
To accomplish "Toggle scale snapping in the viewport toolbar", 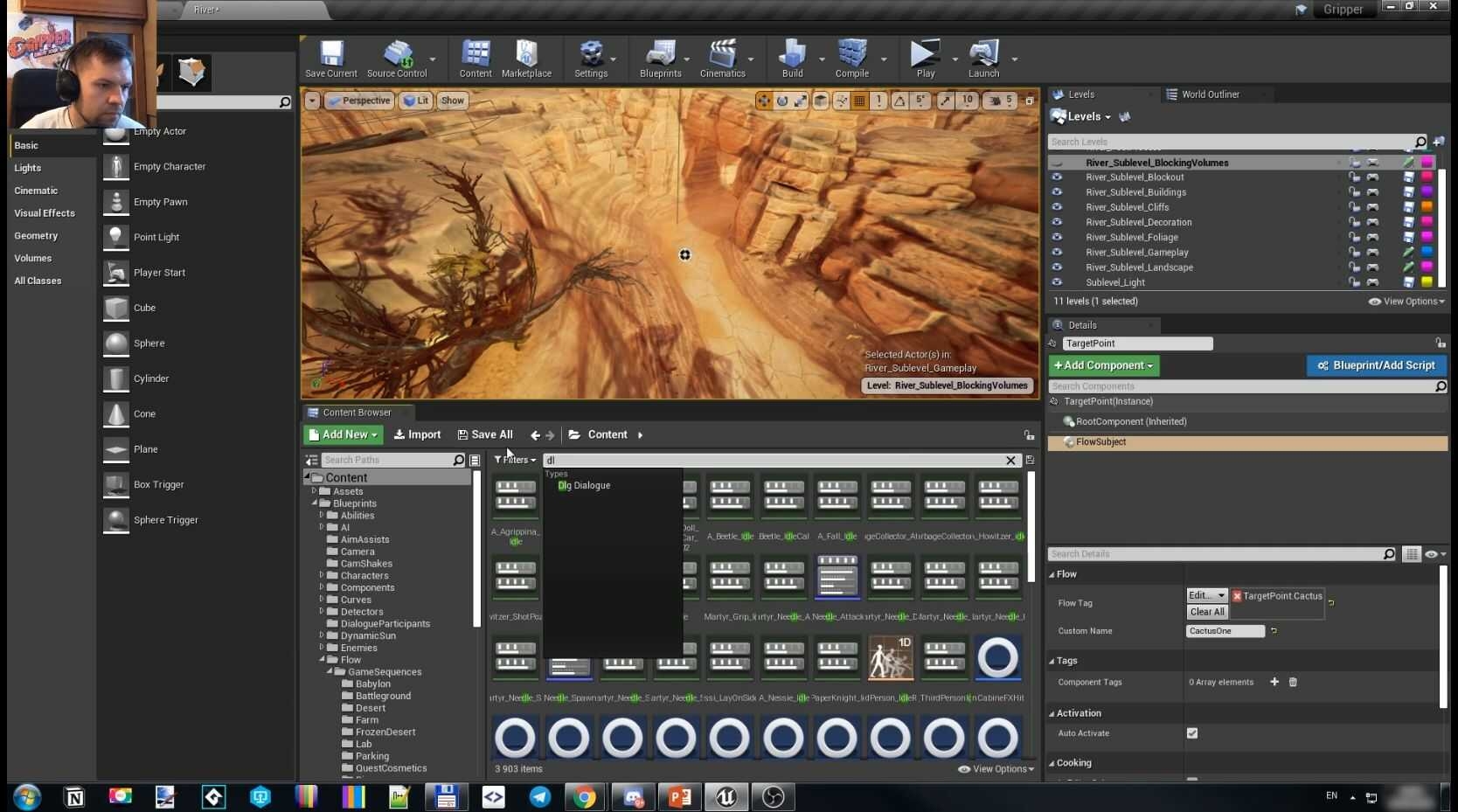I will click(x=946, y=101).
